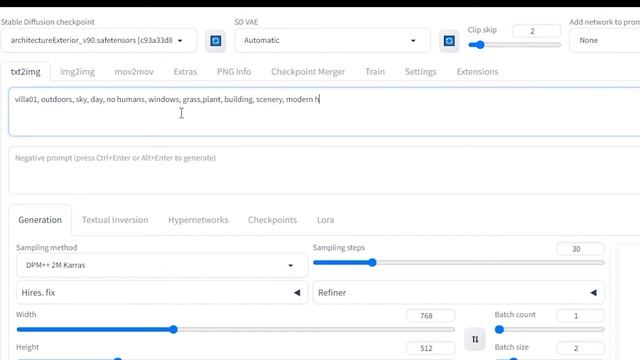Select the Lora sub-tab
This screenshot has height=360, width=640.
coord(325,220)
